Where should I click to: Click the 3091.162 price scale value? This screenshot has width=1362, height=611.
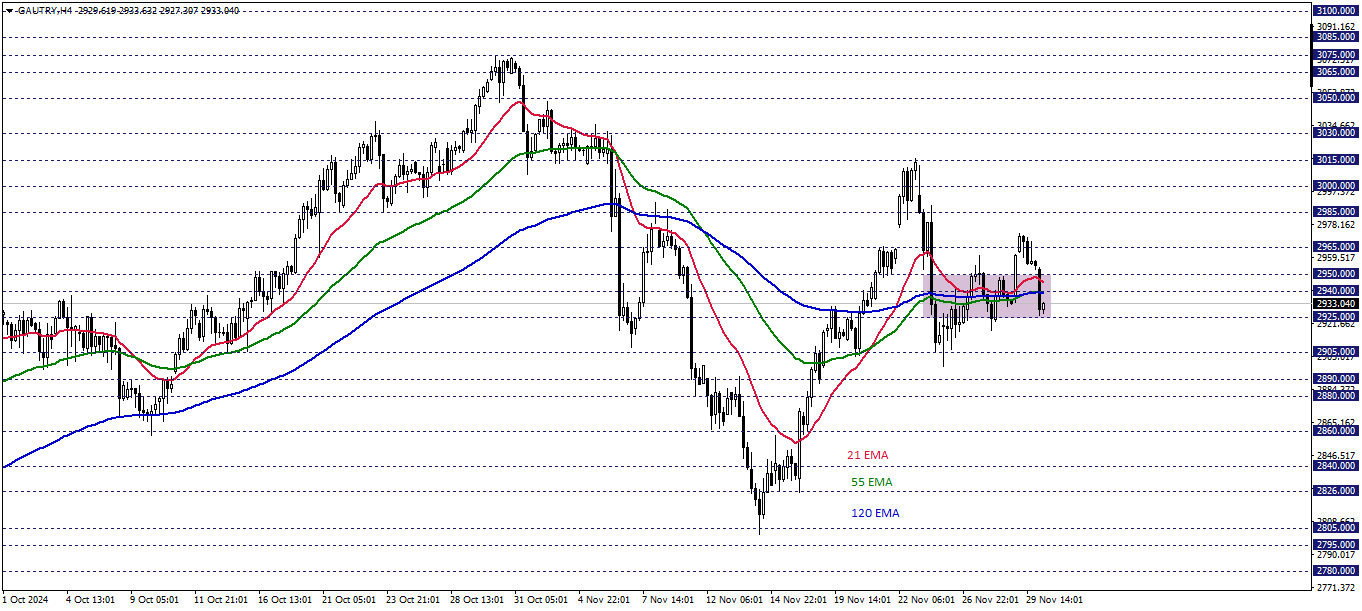pyautogui.click(x=1337, y=27)
